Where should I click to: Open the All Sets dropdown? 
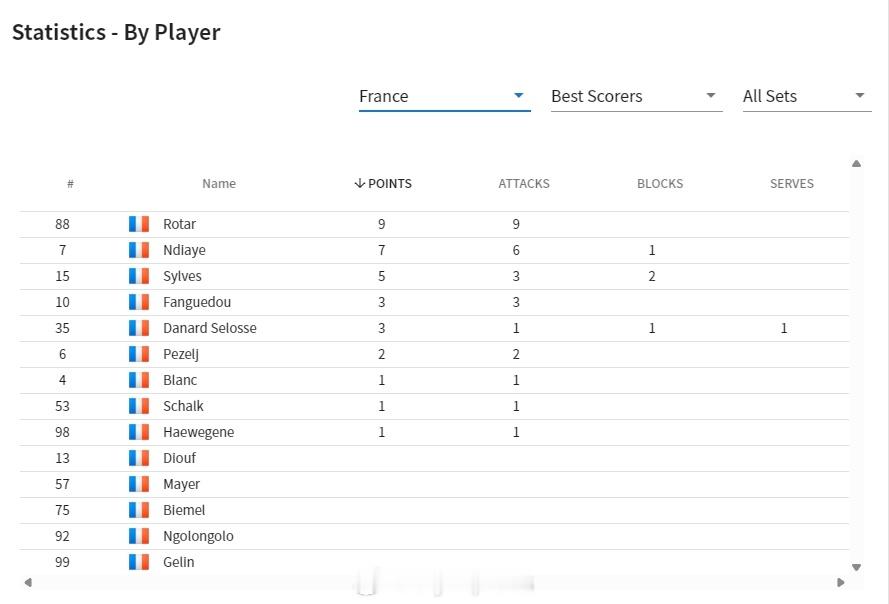[807, 96]
